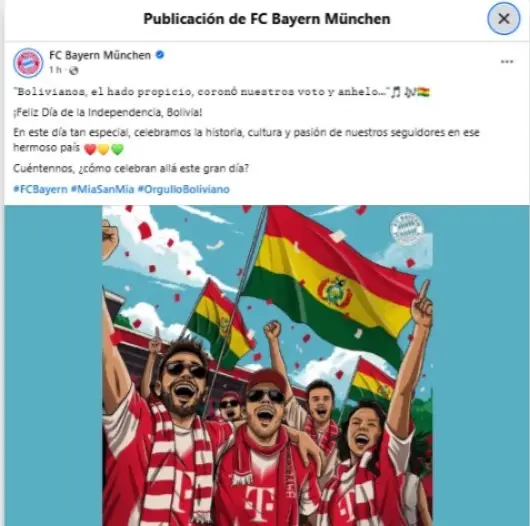
Task: Click the dialog title Publicación de FC Bayern
Action: click(x=267, y=19)
